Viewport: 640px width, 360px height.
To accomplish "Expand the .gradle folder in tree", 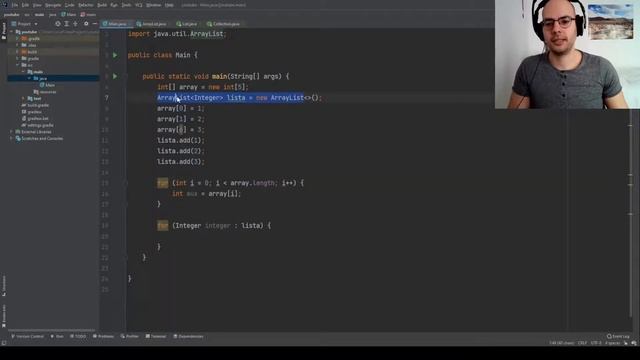I will [x=18, y=39].
